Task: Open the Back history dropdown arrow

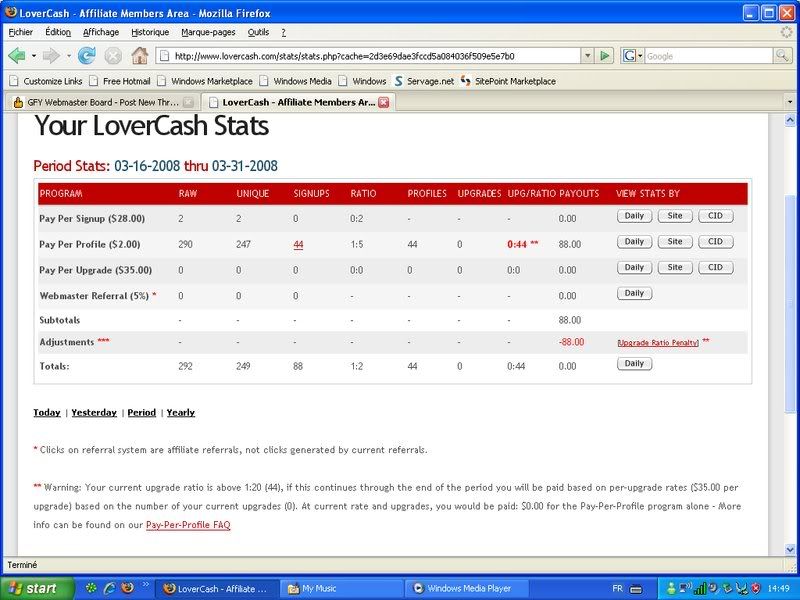Action: coord(34,56)
